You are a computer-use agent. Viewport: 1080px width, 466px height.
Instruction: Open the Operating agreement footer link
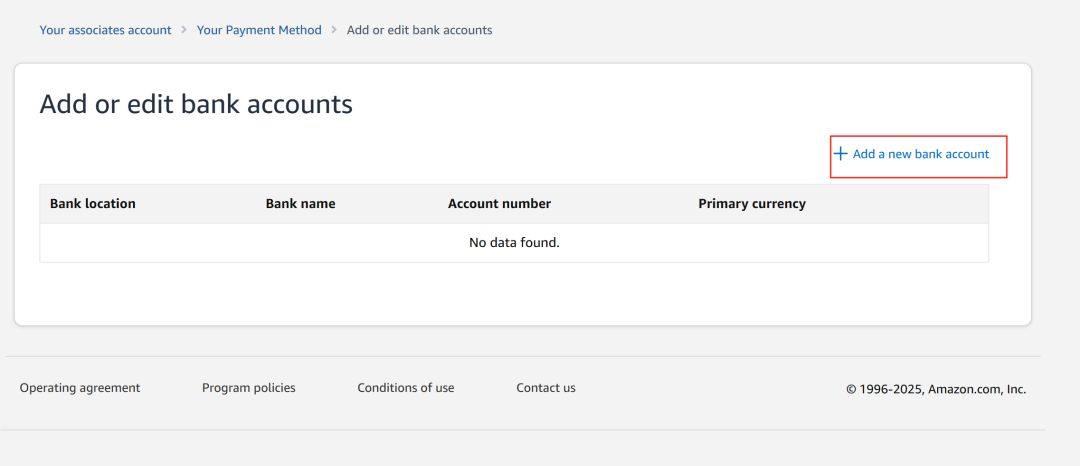[x=80, y=388]
